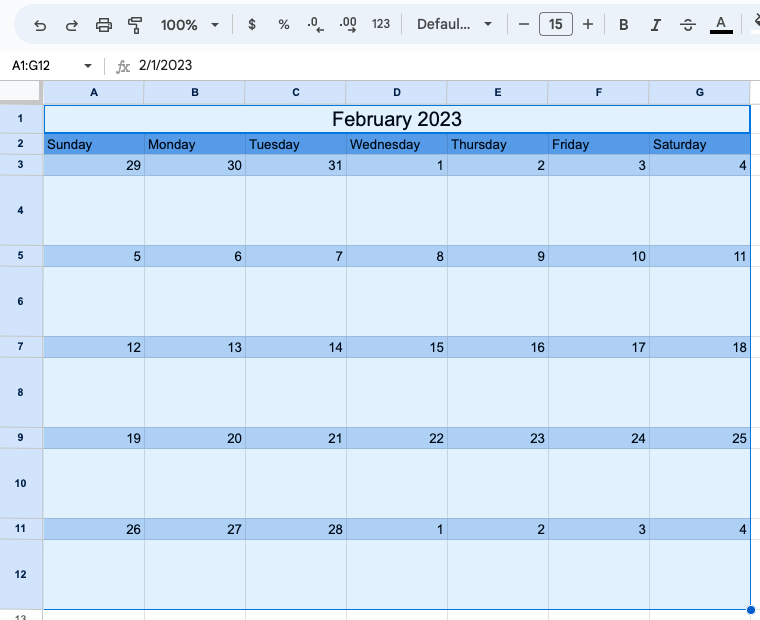The width and height of the screenshot is (760, 620).
Task: Click the cell with date 29
Action: [x=94, y=165]
